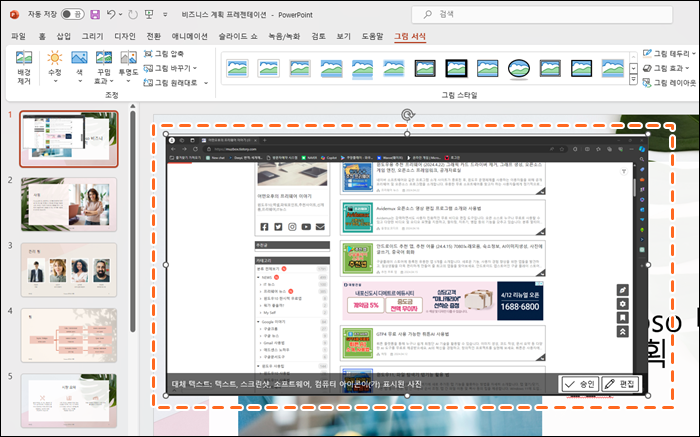Open the 수정 corrections dropdown

55,67
